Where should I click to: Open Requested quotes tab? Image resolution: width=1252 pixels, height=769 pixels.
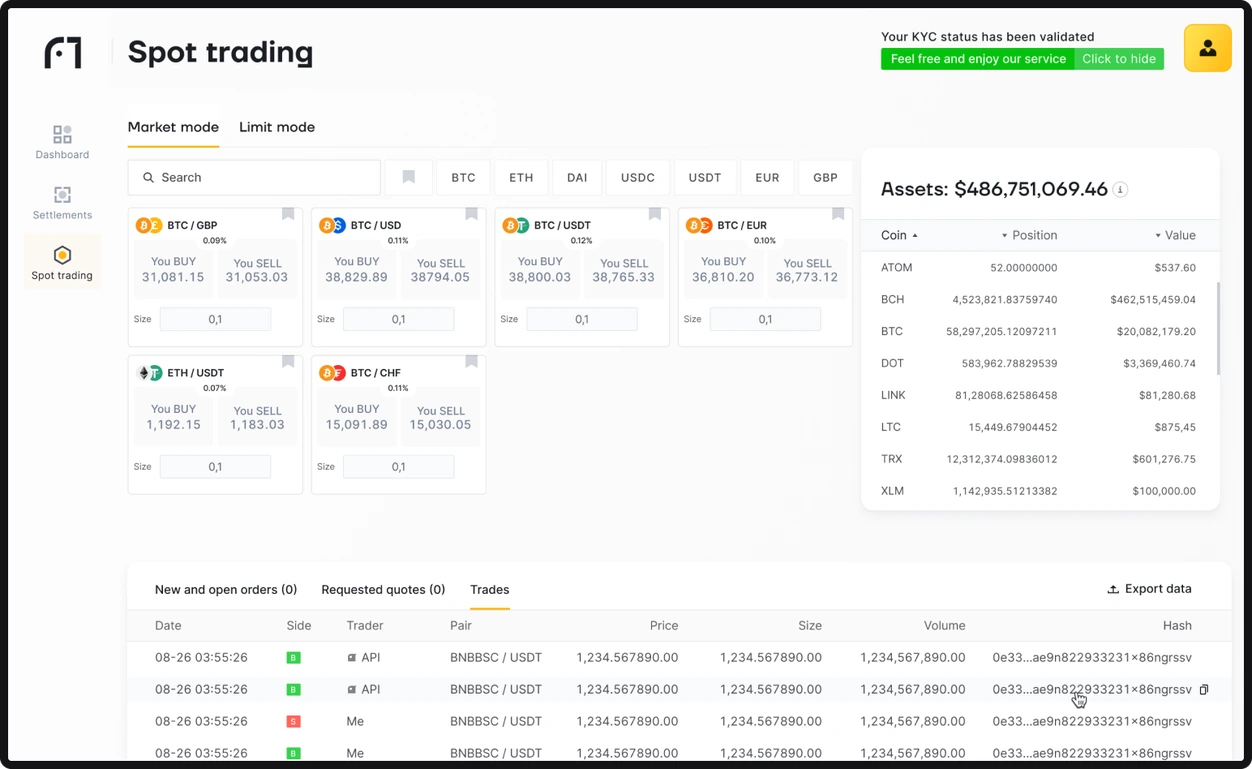tap(383, 589)
